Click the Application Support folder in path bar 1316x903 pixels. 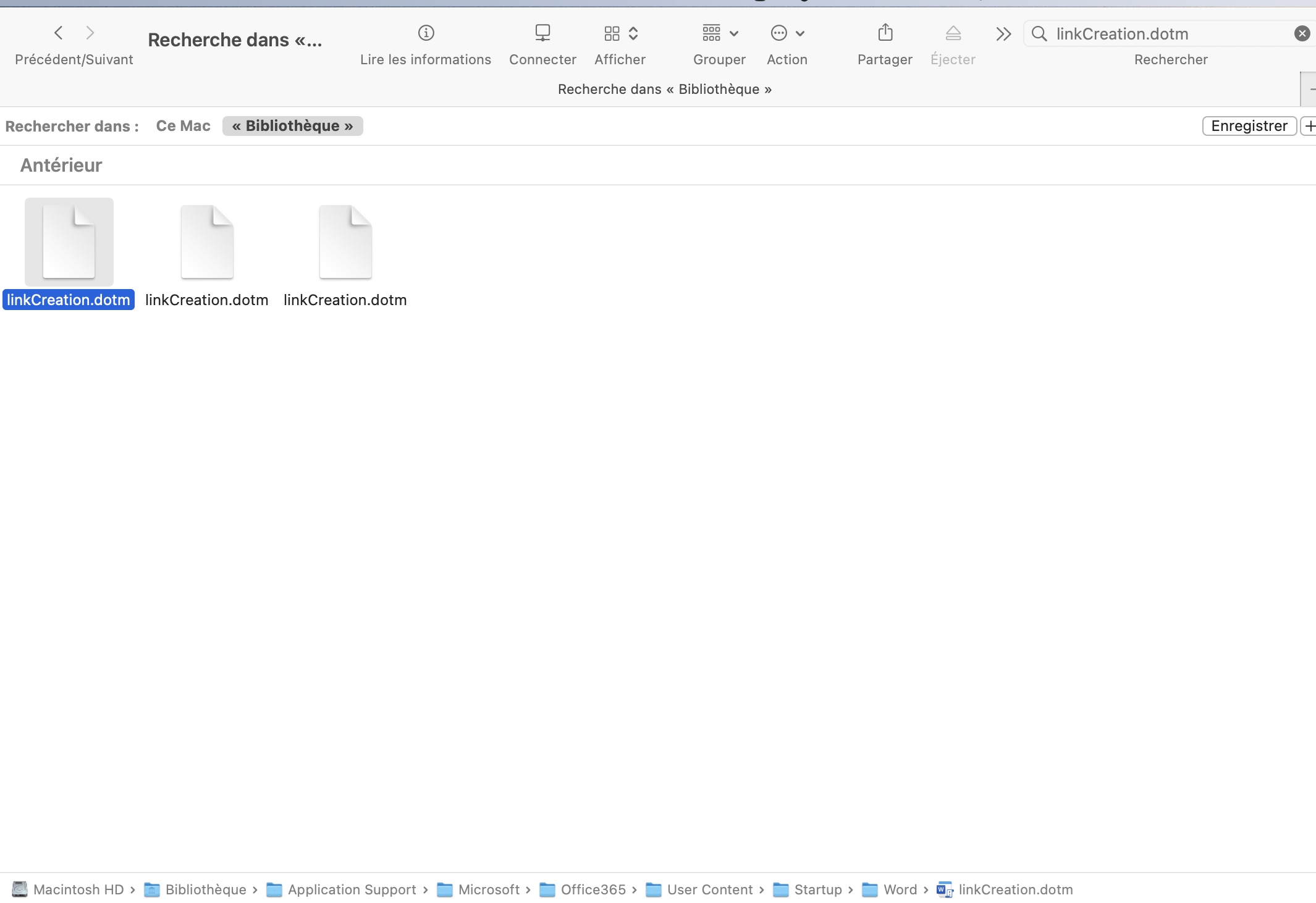(x=352, y=889)
